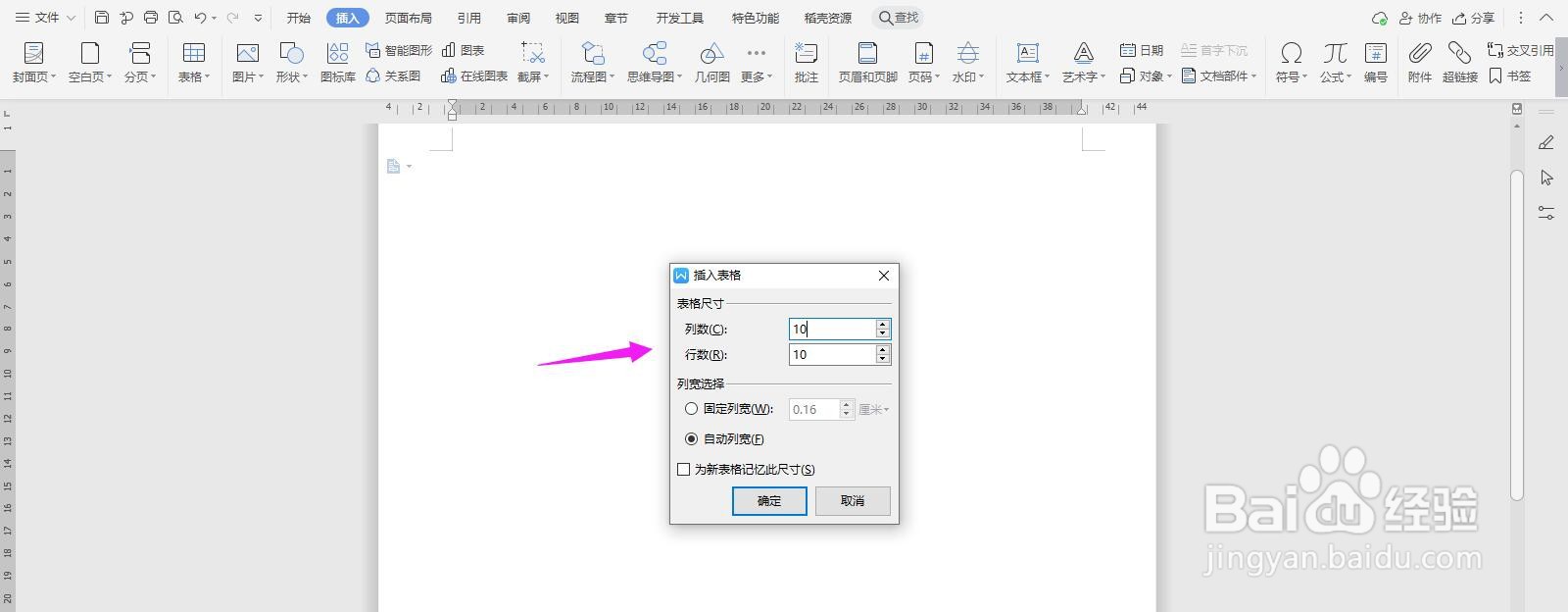The height and width of the screenshot is (612, 1568).
Task: Insert a 文本框 text box
Action: 1027,62
